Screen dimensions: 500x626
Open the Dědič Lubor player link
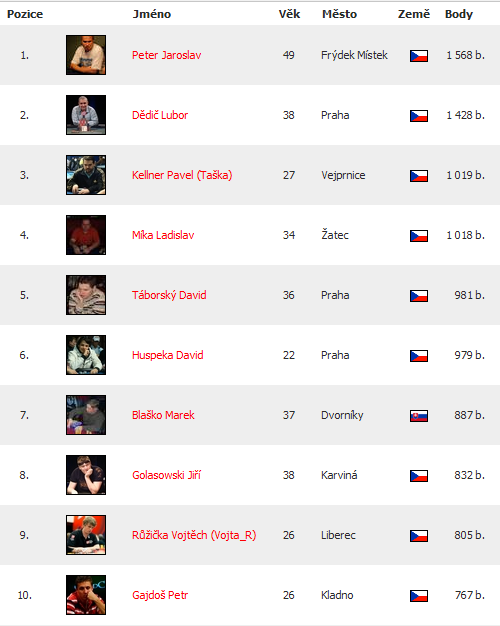pyautogui.click(x=160, y=115)
